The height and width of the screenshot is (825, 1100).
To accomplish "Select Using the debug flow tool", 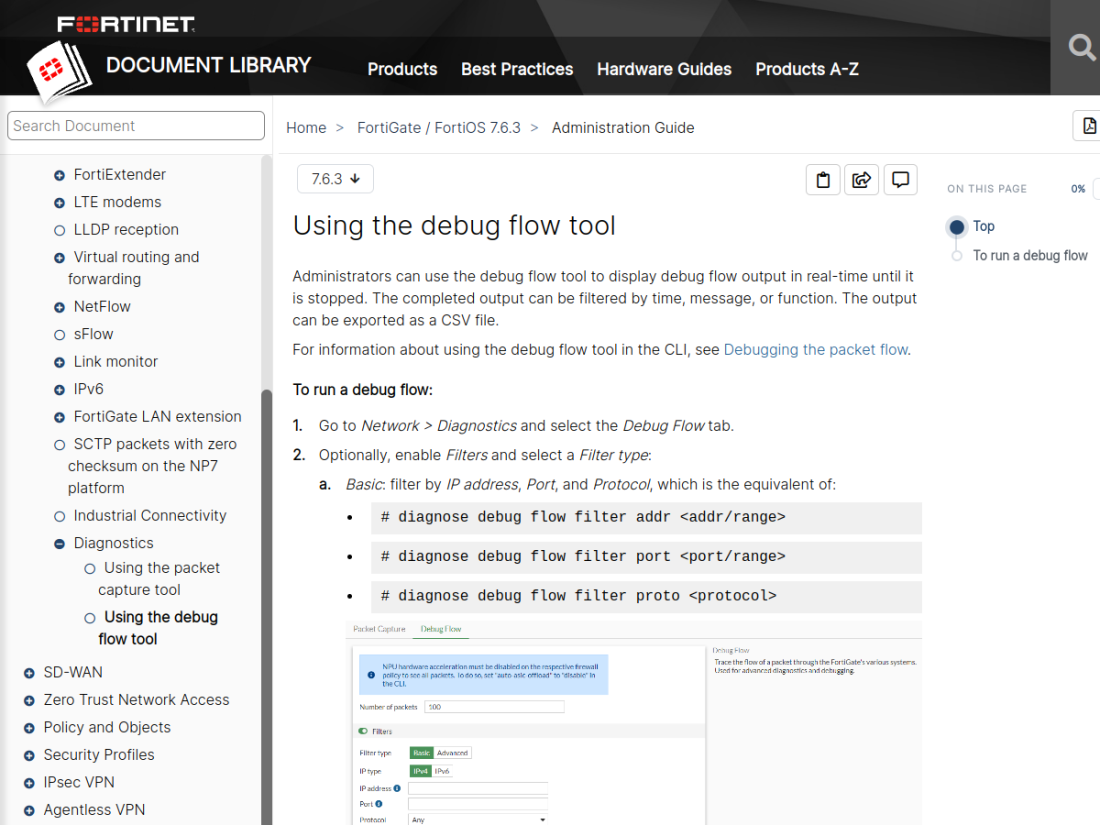I will 158,628.
